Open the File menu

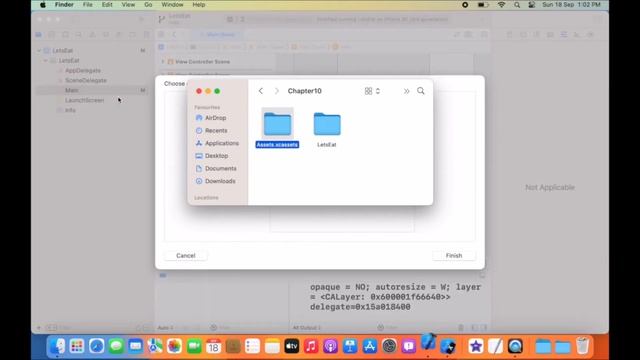pyautogui.click(x=87, y=5)
